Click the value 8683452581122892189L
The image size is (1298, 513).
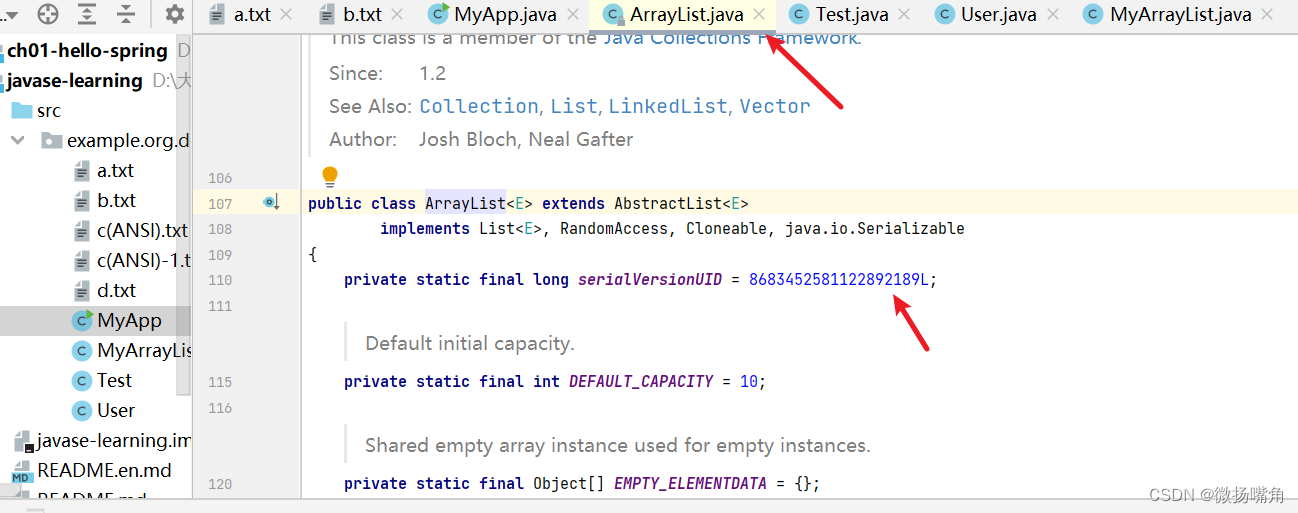pos(838,279)
